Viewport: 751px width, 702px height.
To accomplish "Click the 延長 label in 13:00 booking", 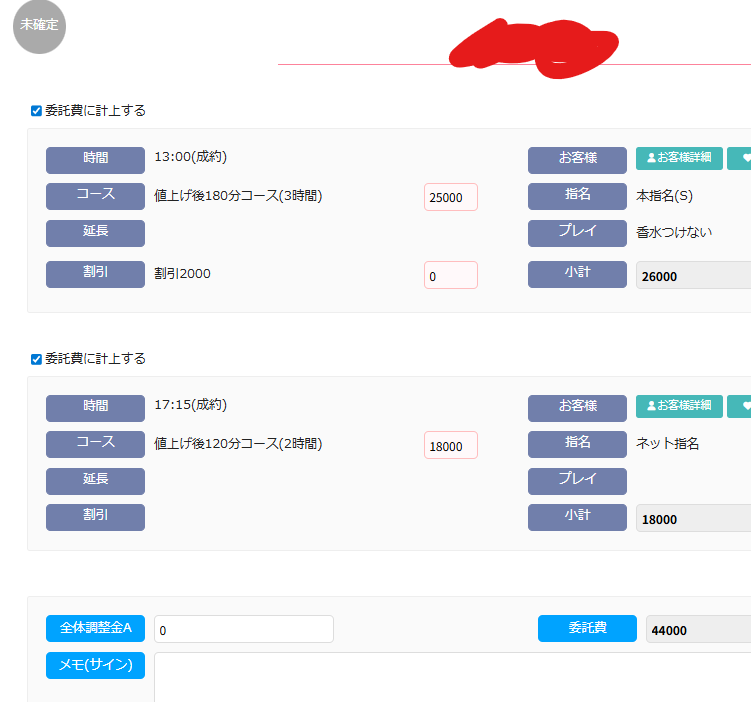I will (95, 233).
